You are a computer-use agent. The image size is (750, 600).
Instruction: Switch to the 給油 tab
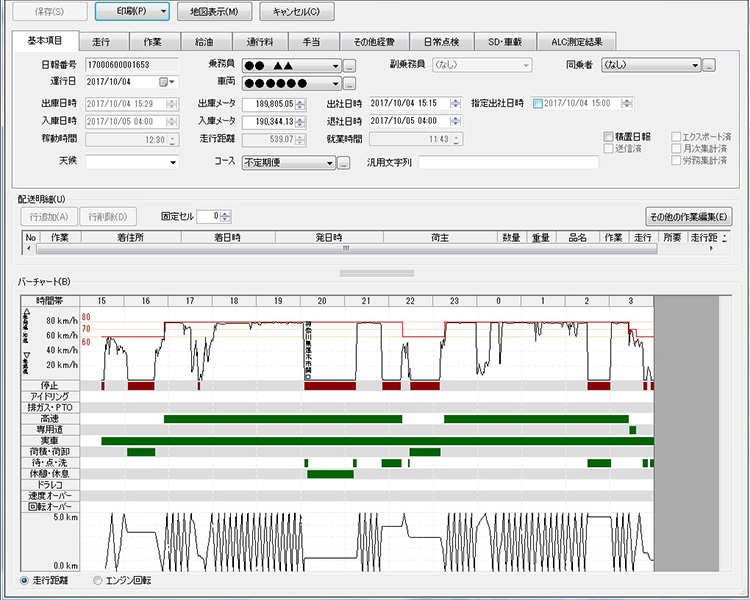(204, 41)
